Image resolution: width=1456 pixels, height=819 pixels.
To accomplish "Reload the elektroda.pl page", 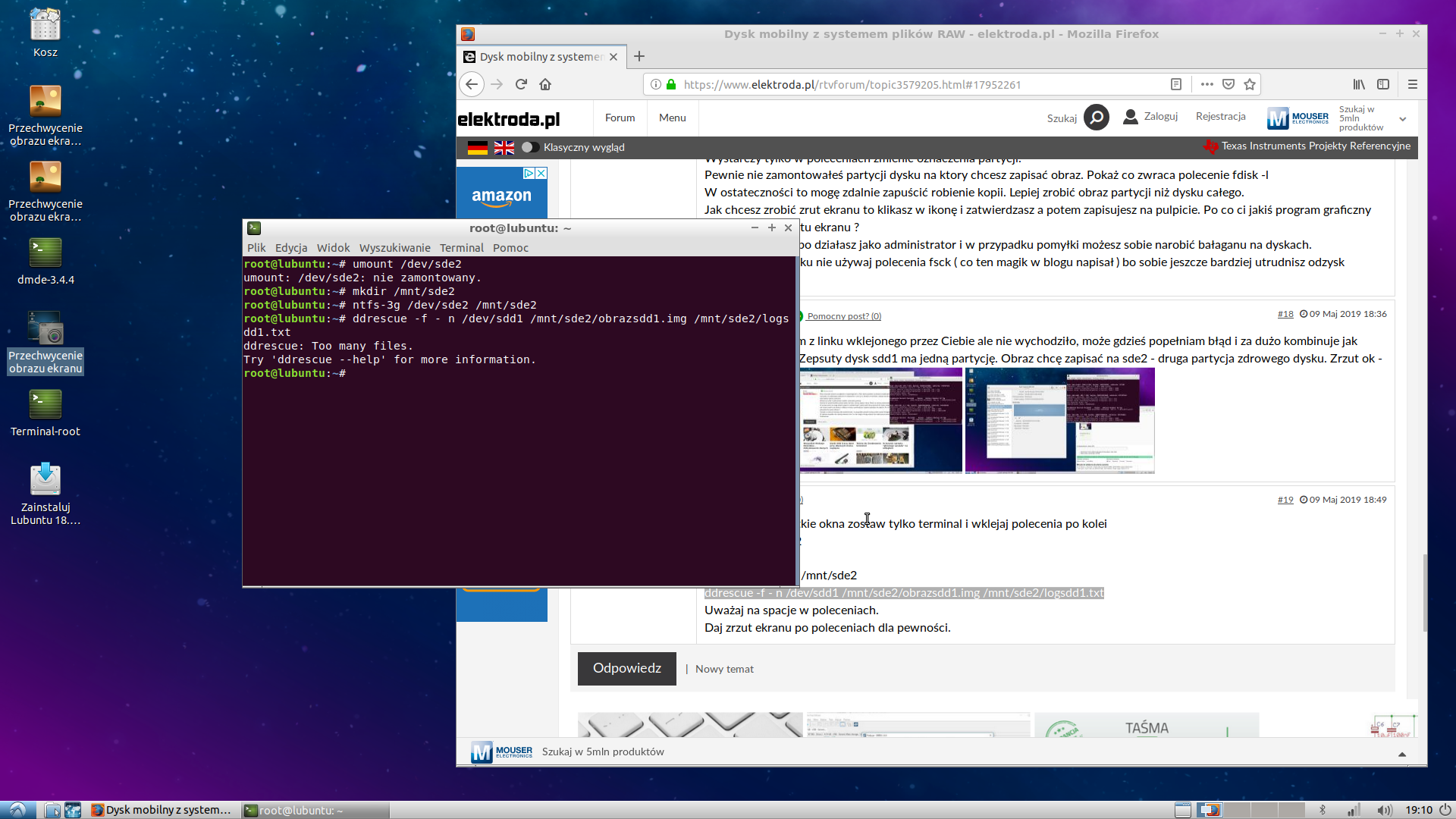I will (x=521, y=84).
